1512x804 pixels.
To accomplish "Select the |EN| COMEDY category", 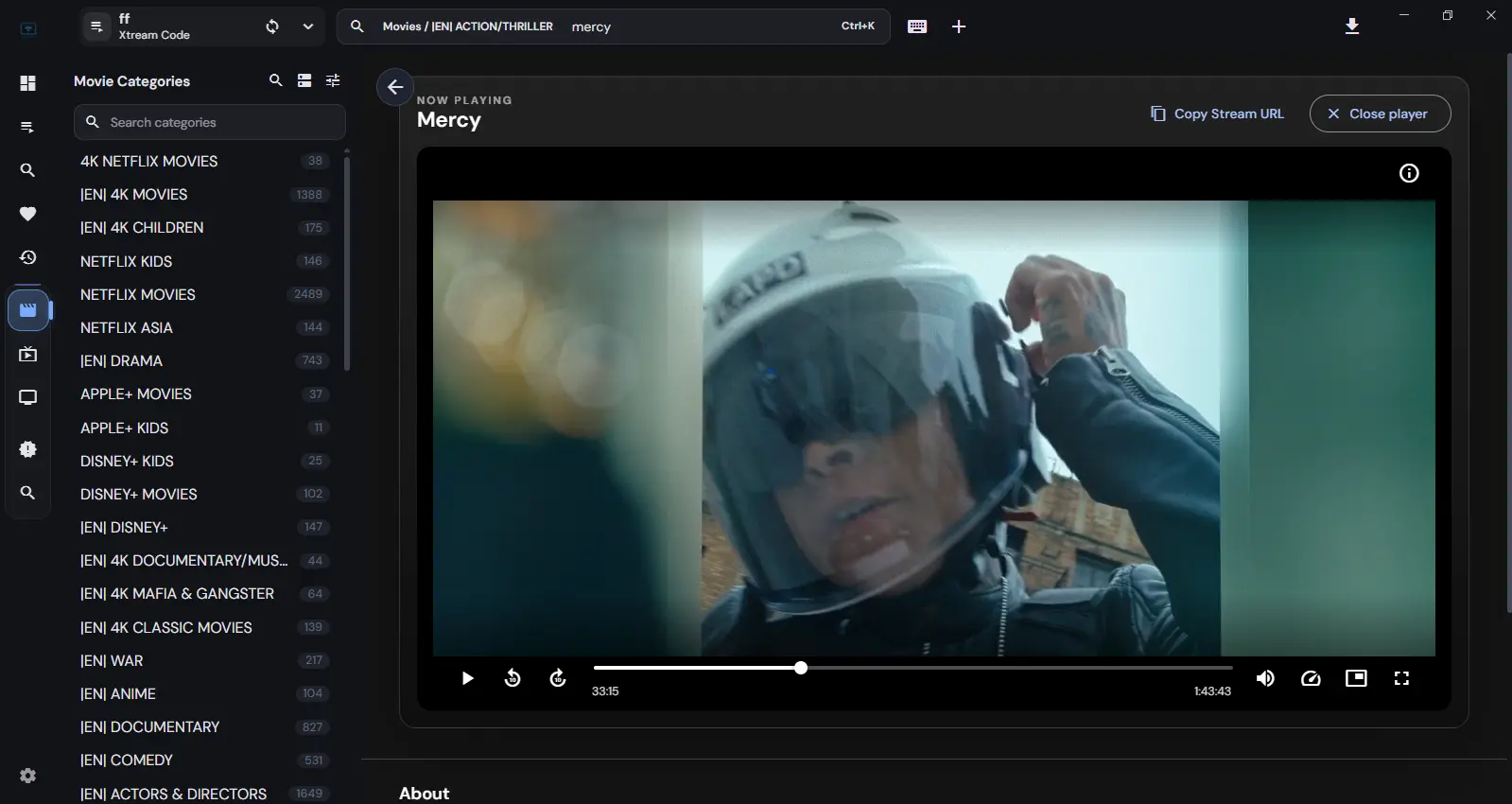I will [x=204, y=760].
